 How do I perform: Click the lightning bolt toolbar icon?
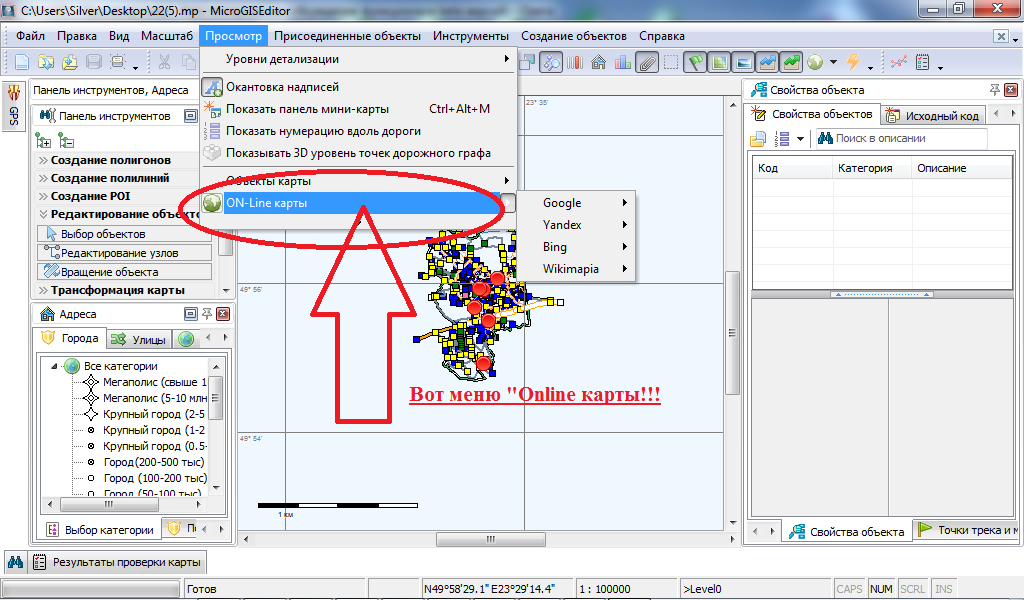853,62
